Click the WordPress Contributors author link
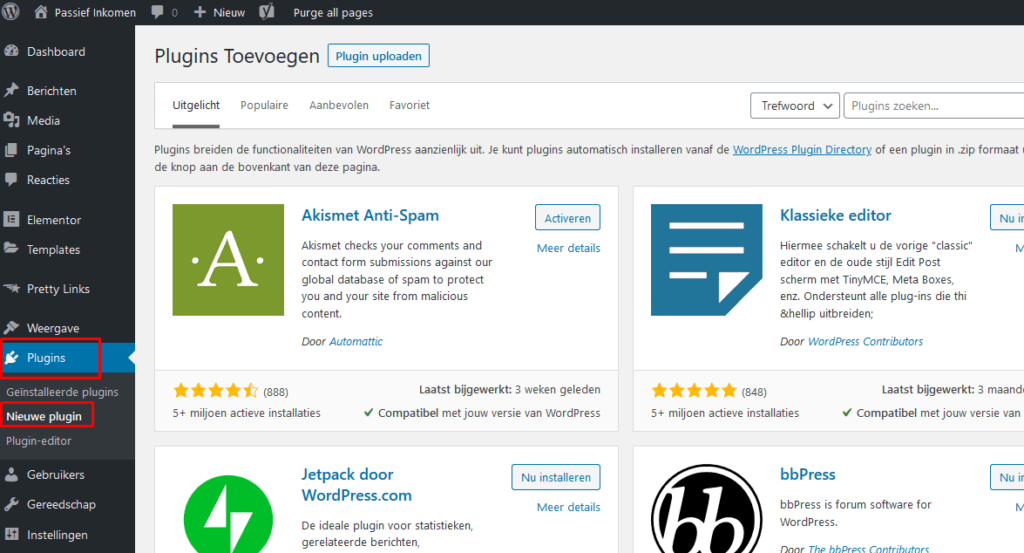This screenshot has height=553, width=1024. coord(865,341)
